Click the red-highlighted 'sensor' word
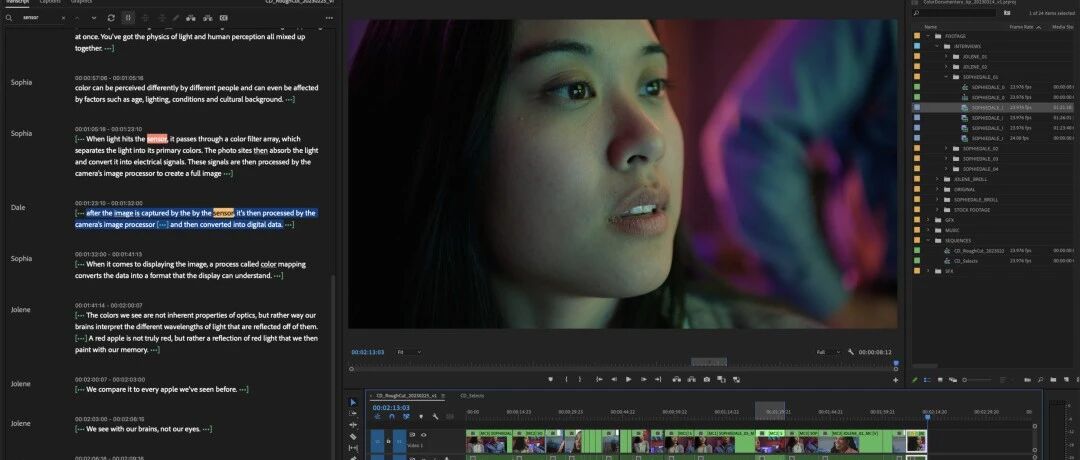The image size is (1080, 460). click(x=157, y=139)
